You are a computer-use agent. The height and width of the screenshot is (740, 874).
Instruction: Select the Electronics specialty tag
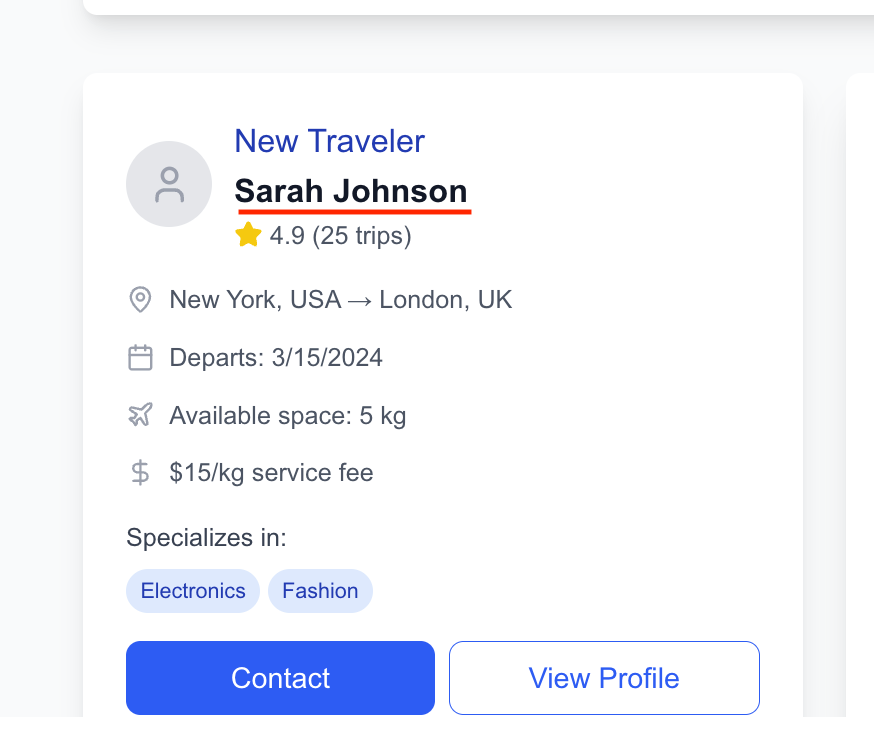click(193, 591)
